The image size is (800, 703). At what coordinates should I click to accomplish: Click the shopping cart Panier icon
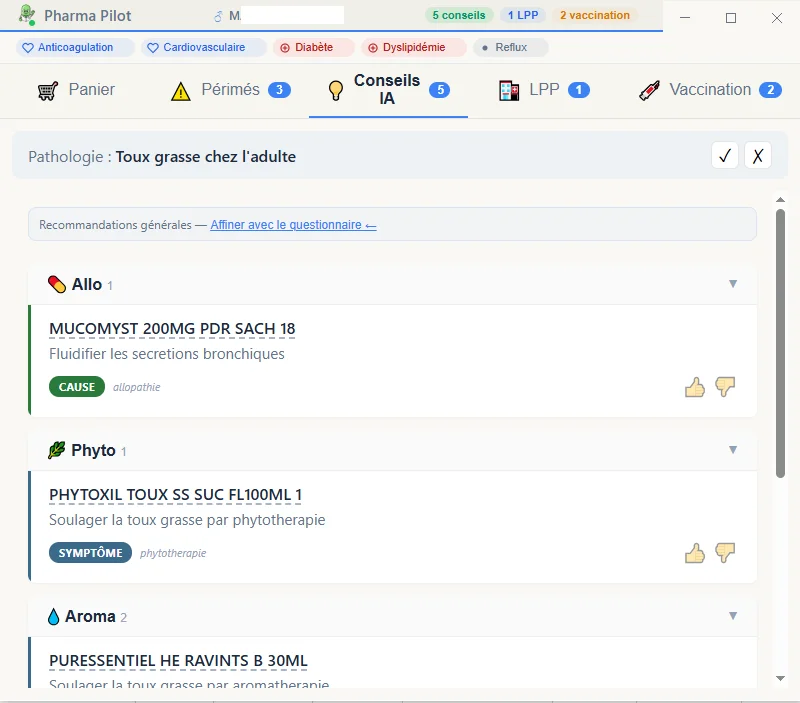[48, 91]
